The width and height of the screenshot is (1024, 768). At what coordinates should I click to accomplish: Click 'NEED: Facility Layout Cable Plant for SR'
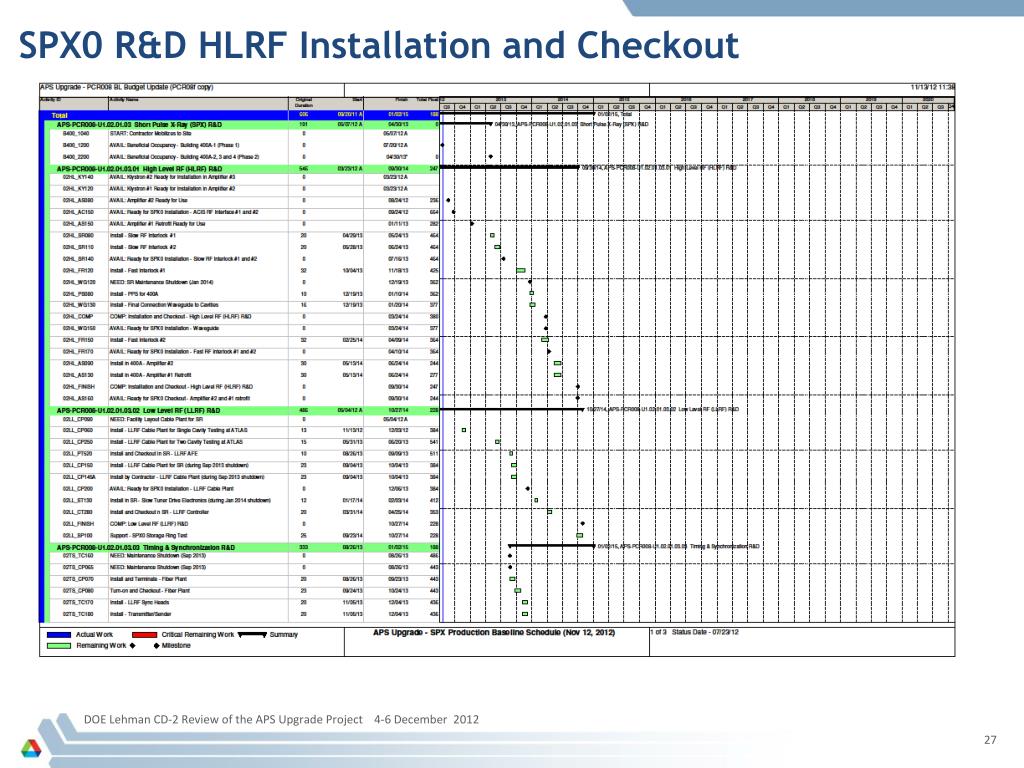coord(156,419)
